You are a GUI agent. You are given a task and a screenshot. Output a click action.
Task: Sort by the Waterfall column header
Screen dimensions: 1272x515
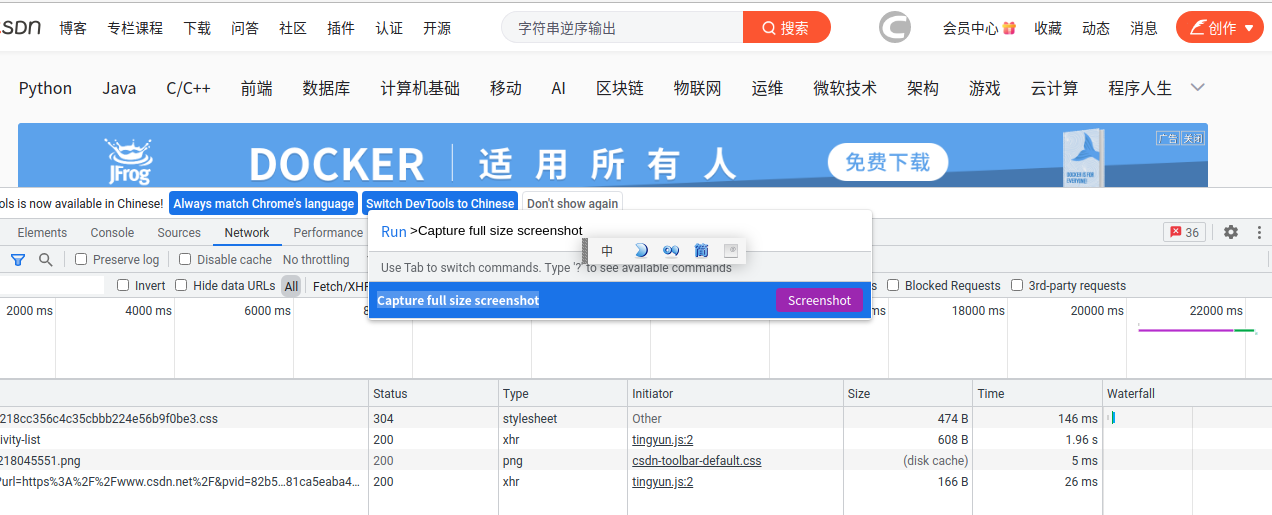coord(1187,393)
